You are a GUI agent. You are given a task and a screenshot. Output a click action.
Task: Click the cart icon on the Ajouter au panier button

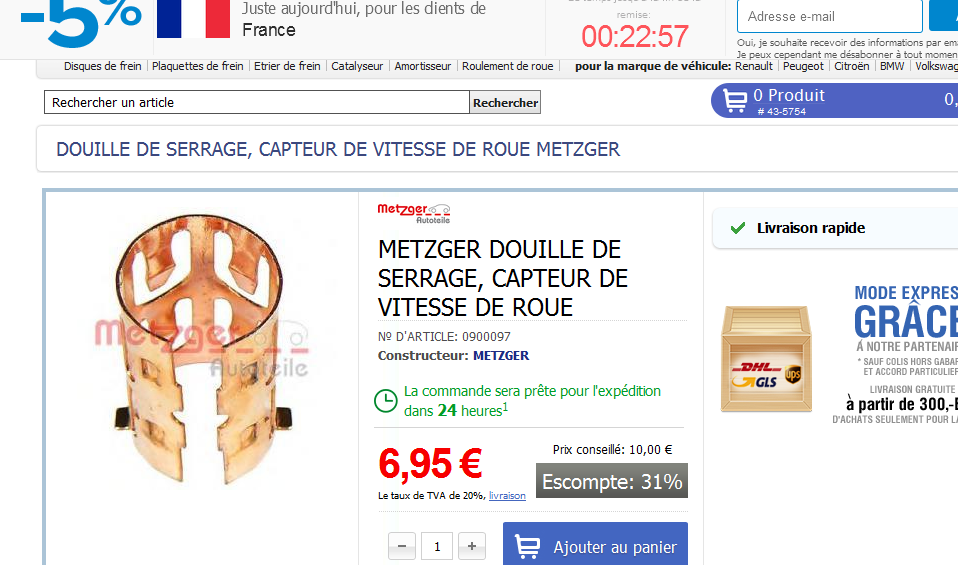coord(527,547)
